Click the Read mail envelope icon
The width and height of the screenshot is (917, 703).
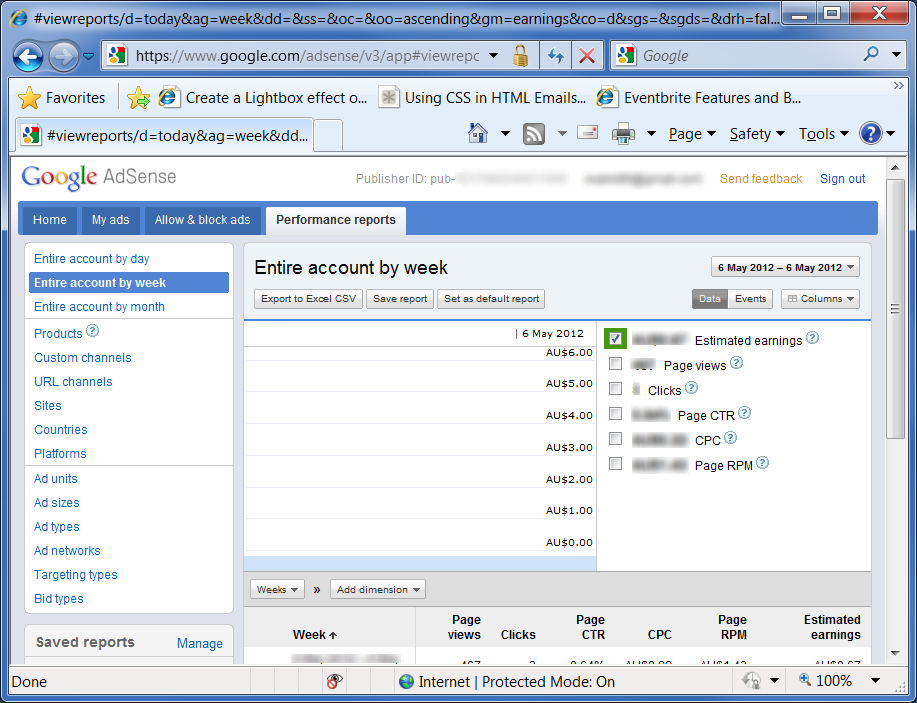tap(587, 132)
